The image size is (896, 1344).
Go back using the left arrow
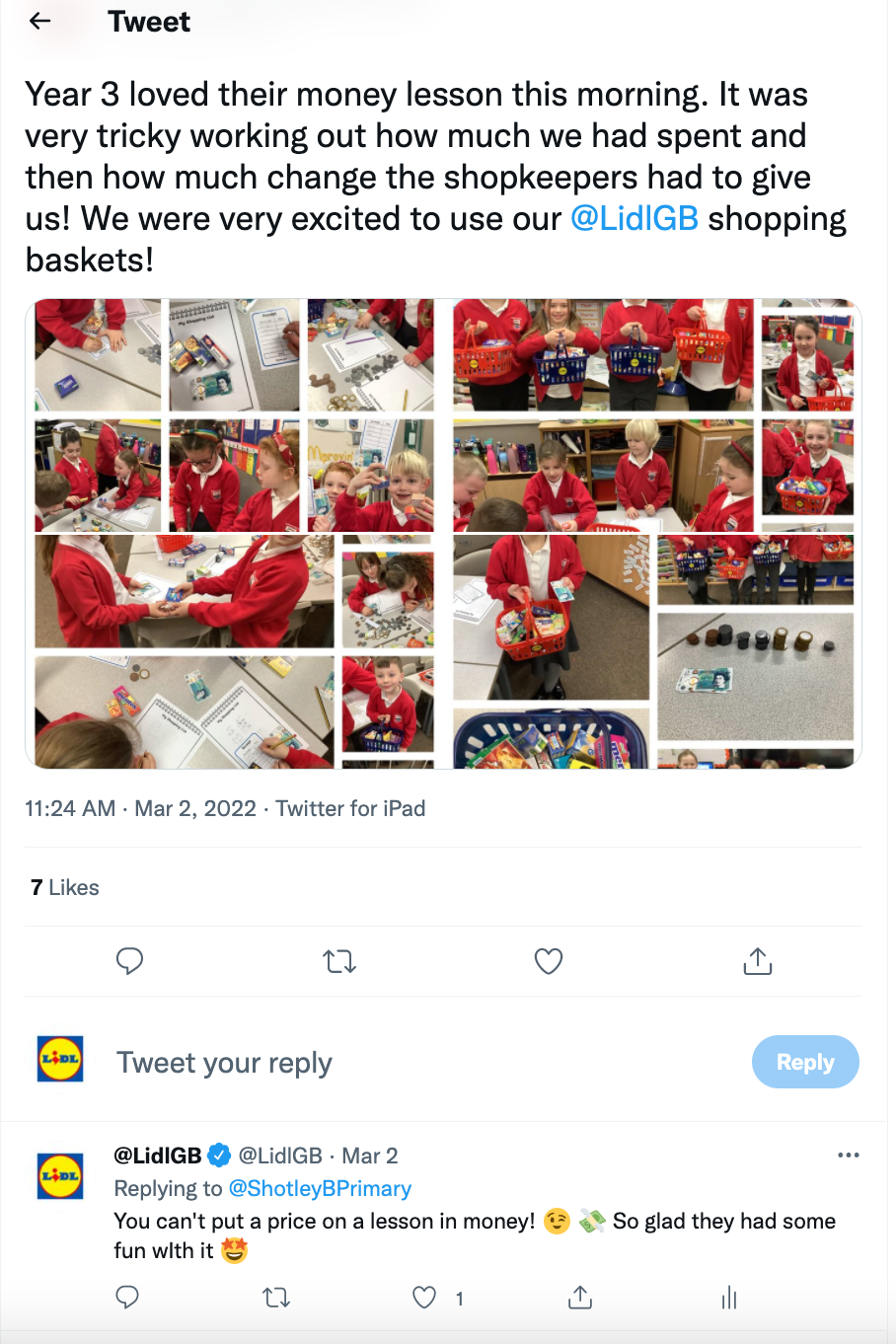pos(40,21)
